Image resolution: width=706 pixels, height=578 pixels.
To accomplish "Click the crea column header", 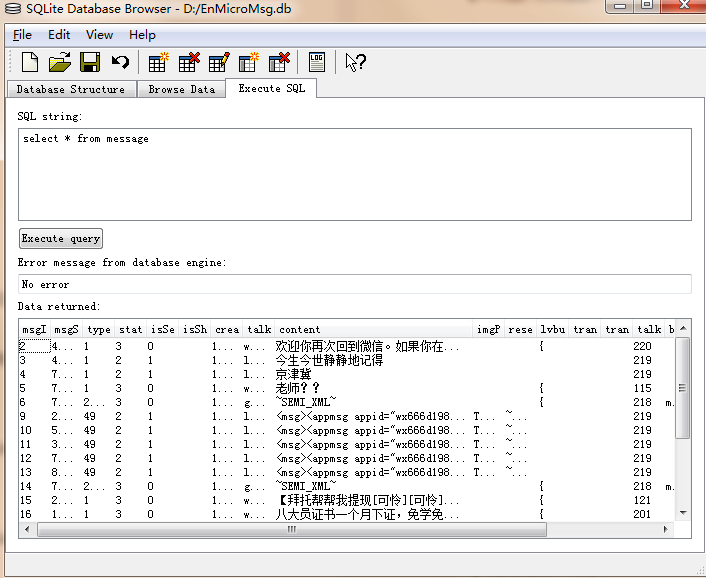I will [226, 330].
